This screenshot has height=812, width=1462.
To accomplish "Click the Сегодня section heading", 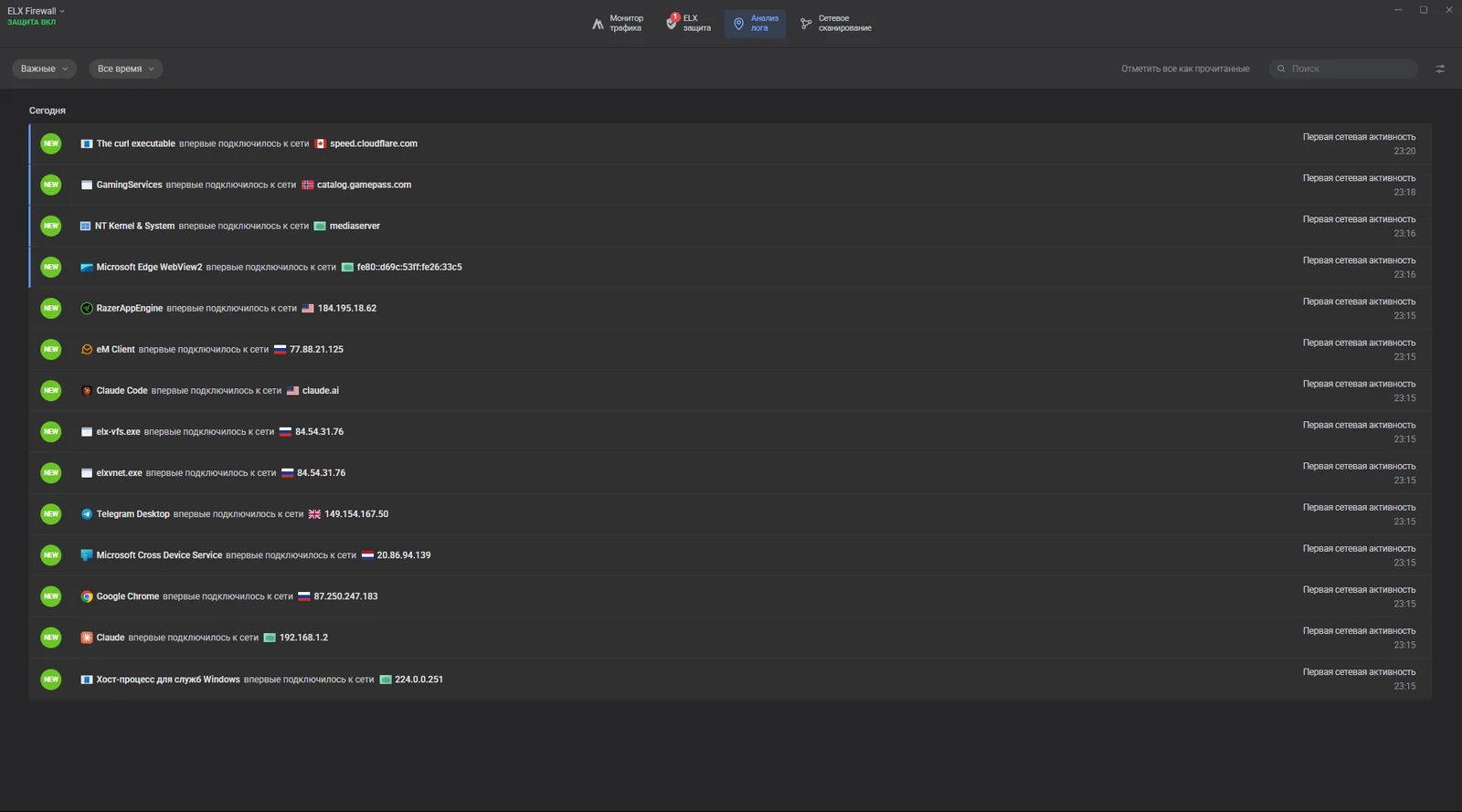I will pos(48,111).
